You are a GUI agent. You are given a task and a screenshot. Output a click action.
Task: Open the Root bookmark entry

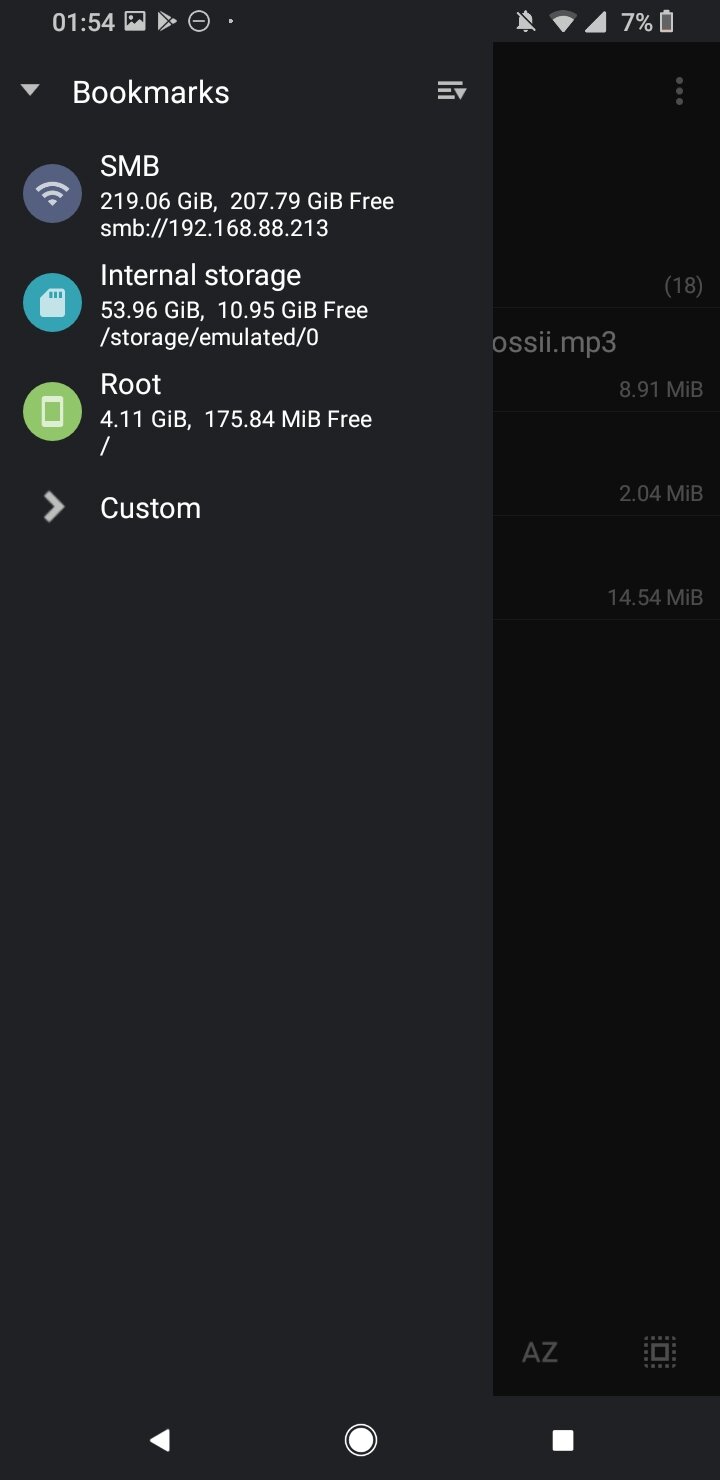[x=246, y=412]
